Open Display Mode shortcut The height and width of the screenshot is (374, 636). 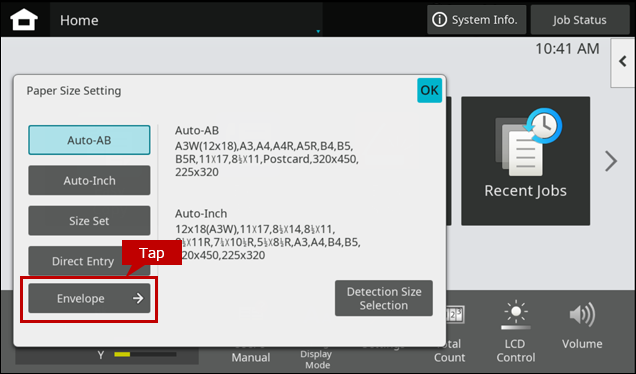(317, 359)
